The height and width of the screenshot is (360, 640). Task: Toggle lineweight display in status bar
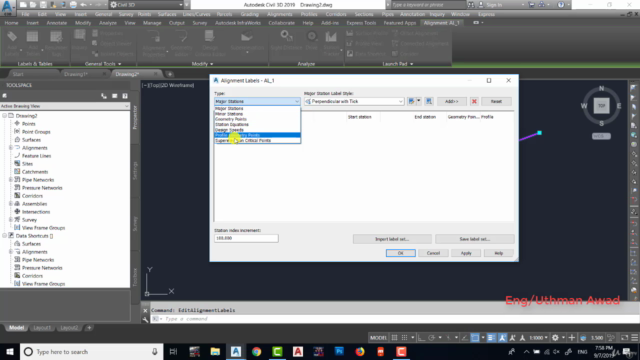tap(491, 338)
